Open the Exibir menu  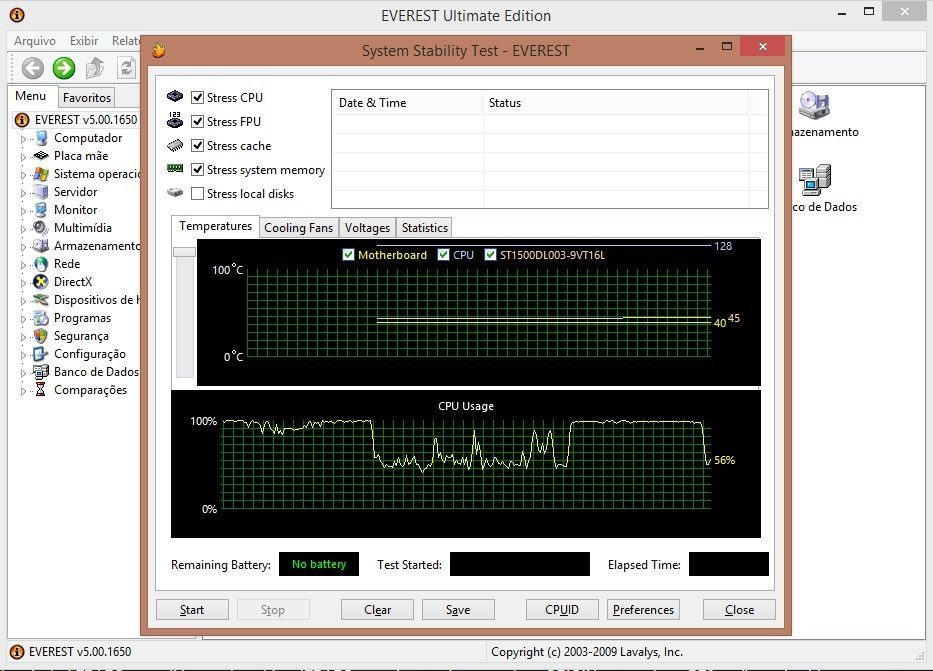pos(84,40)
